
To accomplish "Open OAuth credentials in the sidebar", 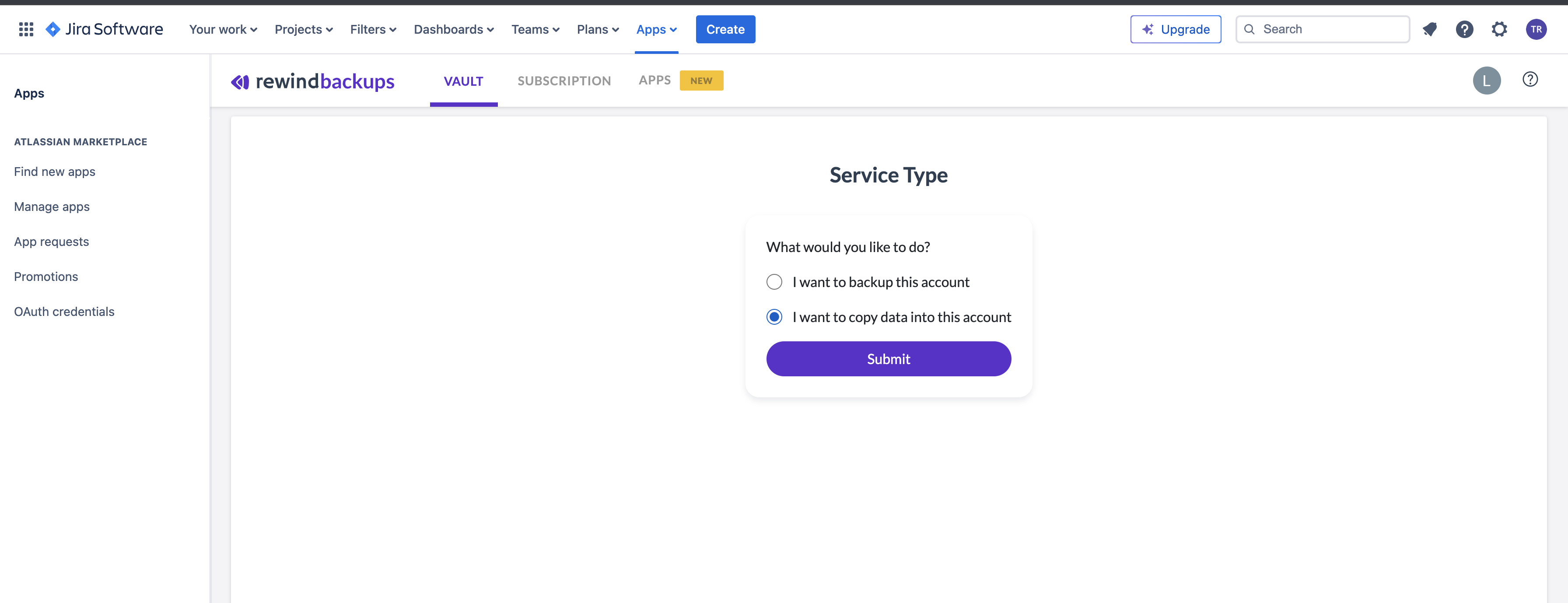I will click(64, 311).
